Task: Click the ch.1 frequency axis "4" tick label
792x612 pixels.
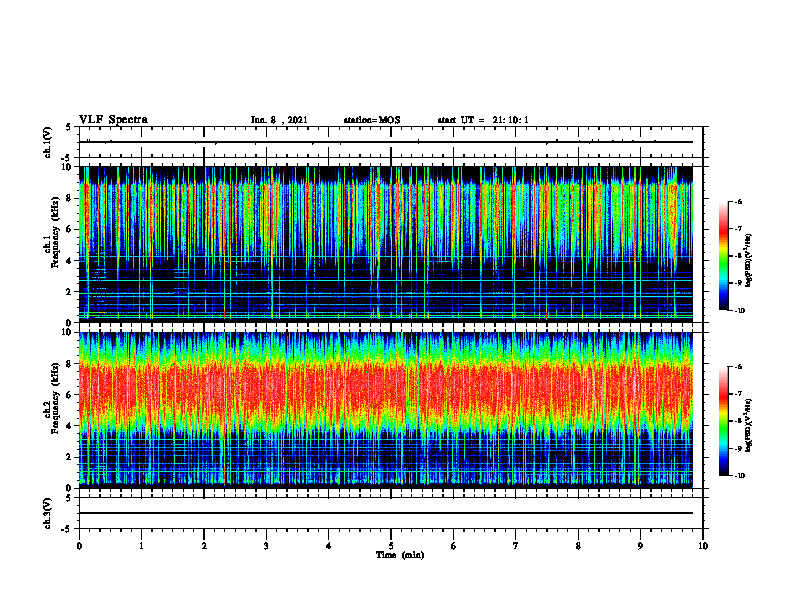Action: click(70, 261)
